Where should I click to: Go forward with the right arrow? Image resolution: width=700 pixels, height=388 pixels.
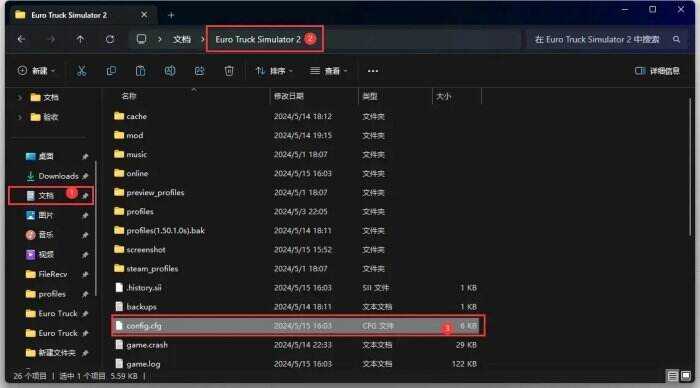(51, 39)
